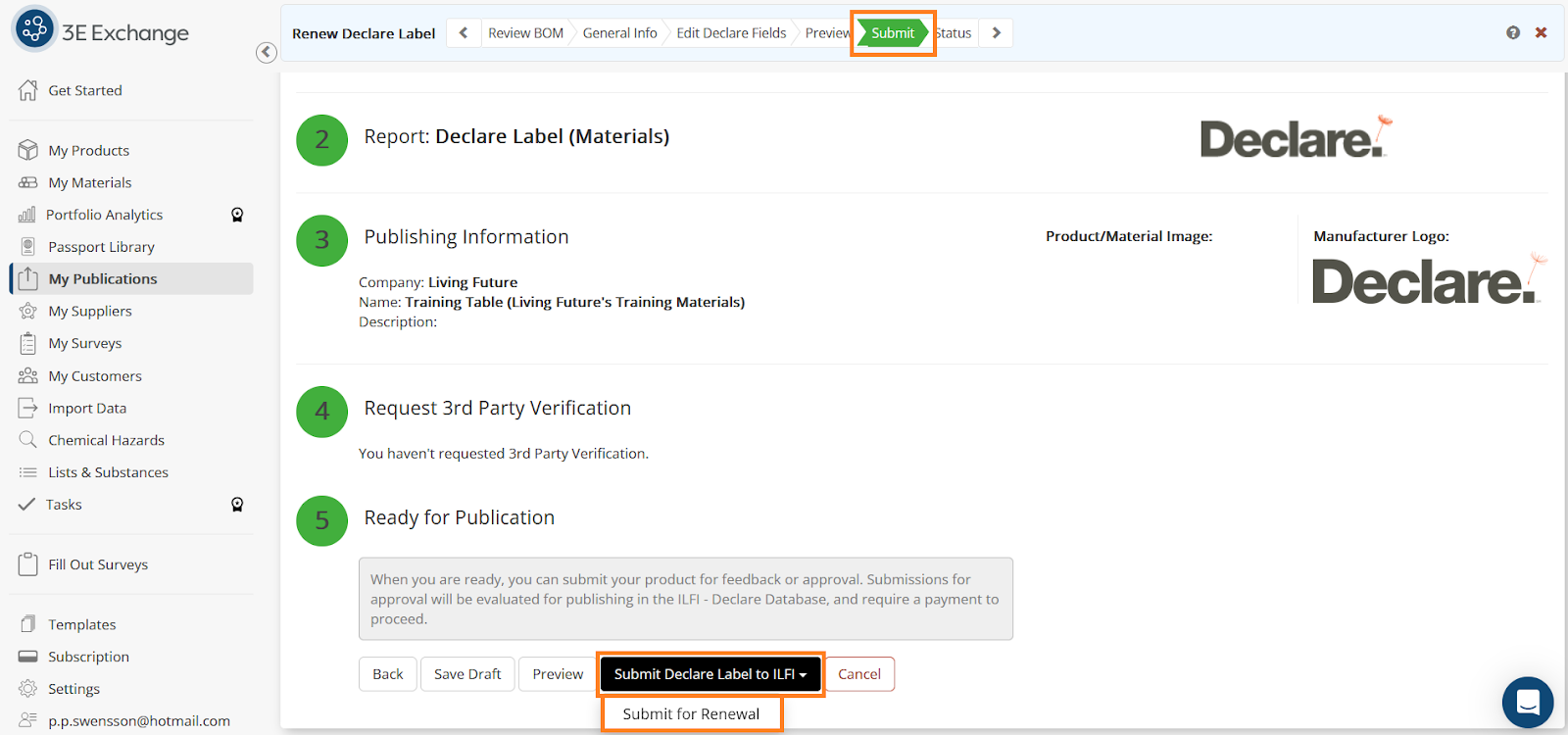Open My Surveys page
Viewport: 1568px width, 735px height.
(84, 343)
